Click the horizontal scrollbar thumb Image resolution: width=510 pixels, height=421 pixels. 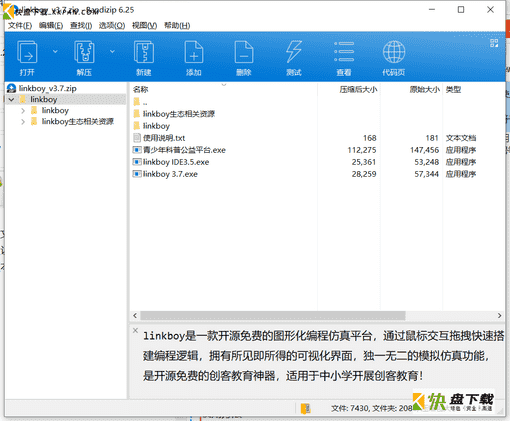click(273, 315)
